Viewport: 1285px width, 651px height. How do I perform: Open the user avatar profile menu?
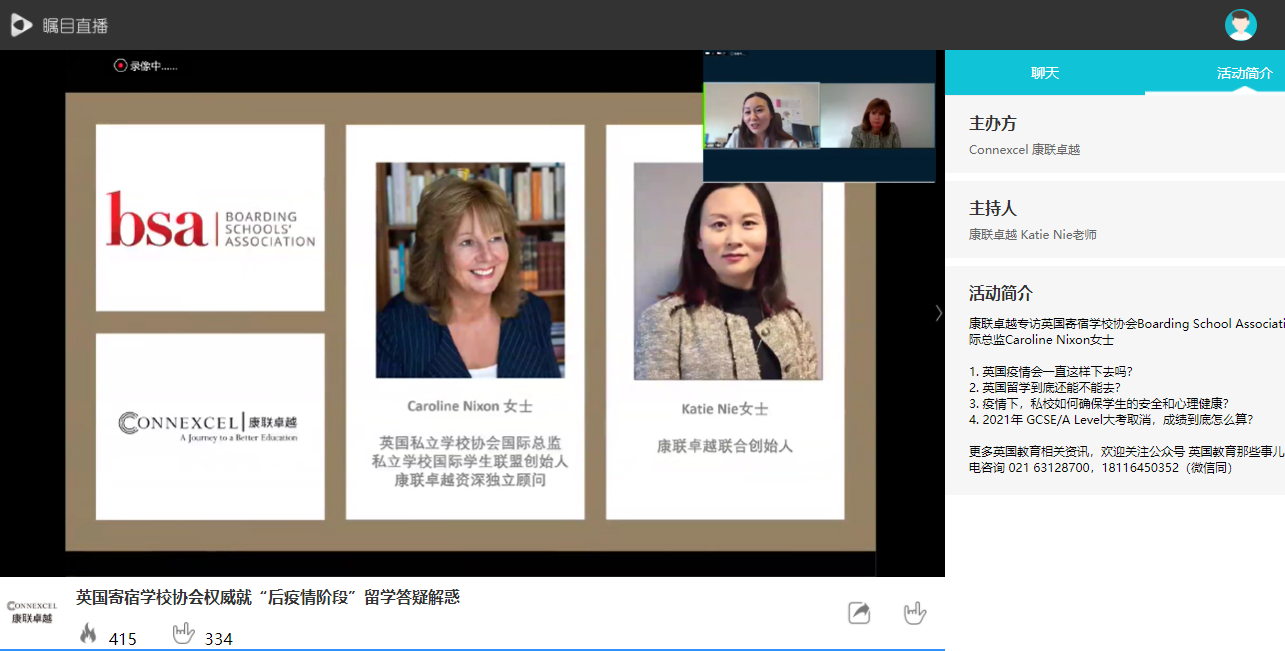pos(1240,25)
